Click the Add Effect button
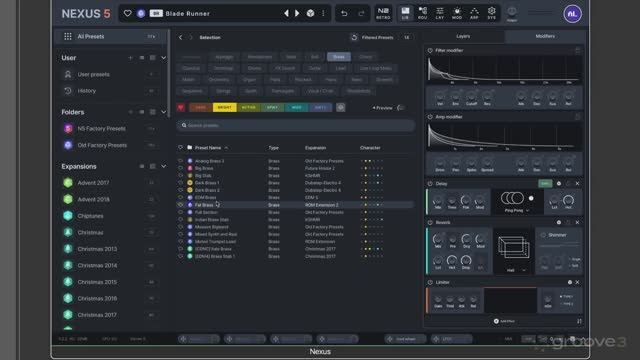Image resolution: width=640 pixels, height=360 pixels. (x=504, y=321)
